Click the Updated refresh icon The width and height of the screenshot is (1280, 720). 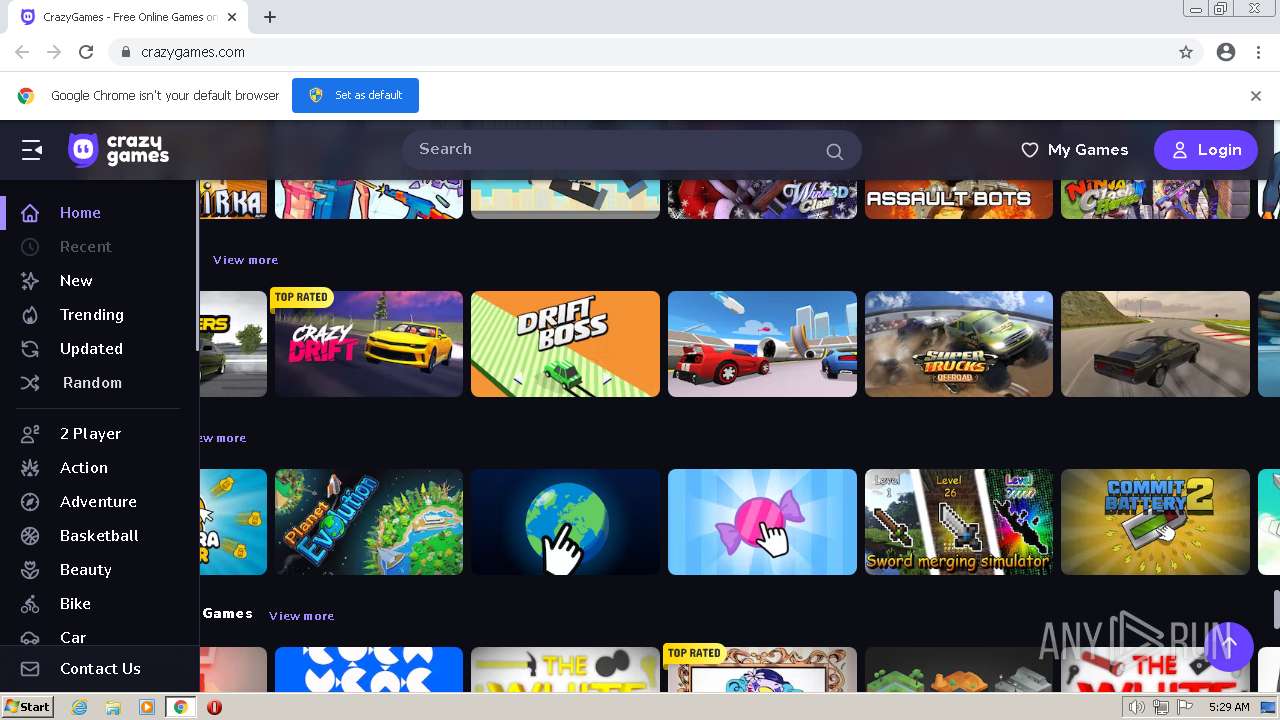coord(30,349)
